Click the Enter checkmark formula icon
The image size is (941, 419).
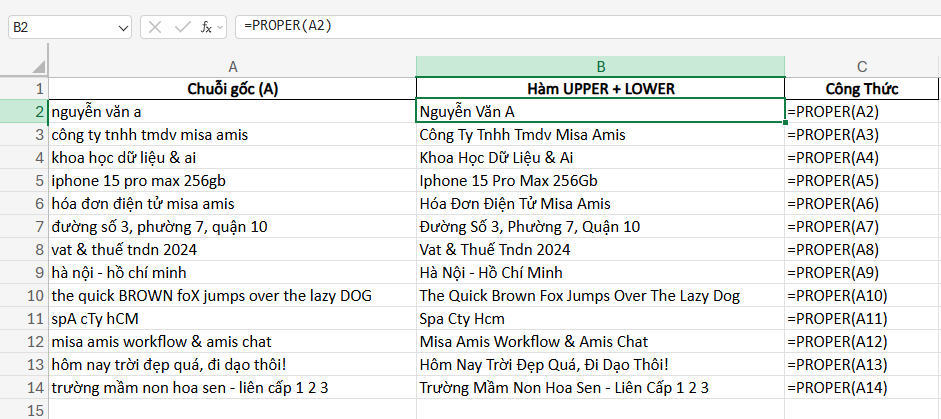(x=181, y=27)
